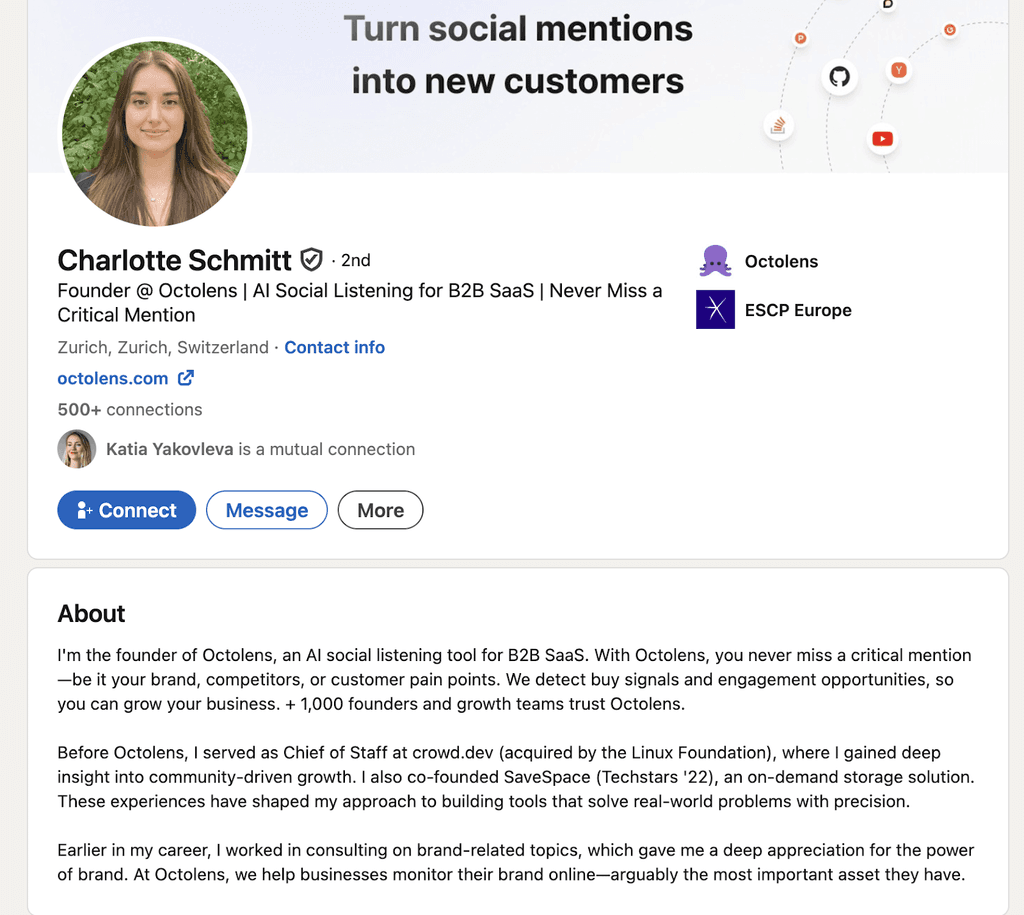Select the ESCP Europe logo
This screenshot has height=915, width=1024.
715,310
